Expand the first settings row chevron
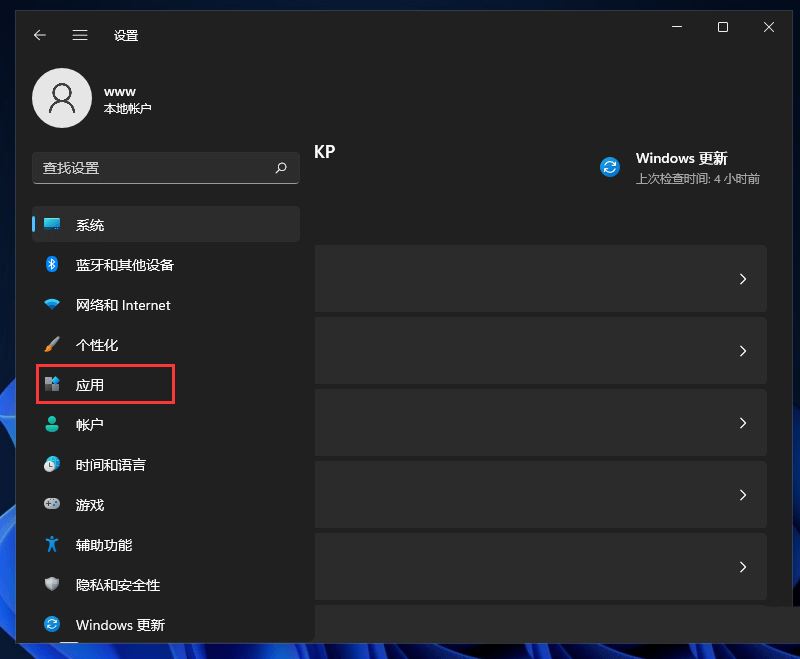This screenshot has width=800, height=659. point(742,279)
